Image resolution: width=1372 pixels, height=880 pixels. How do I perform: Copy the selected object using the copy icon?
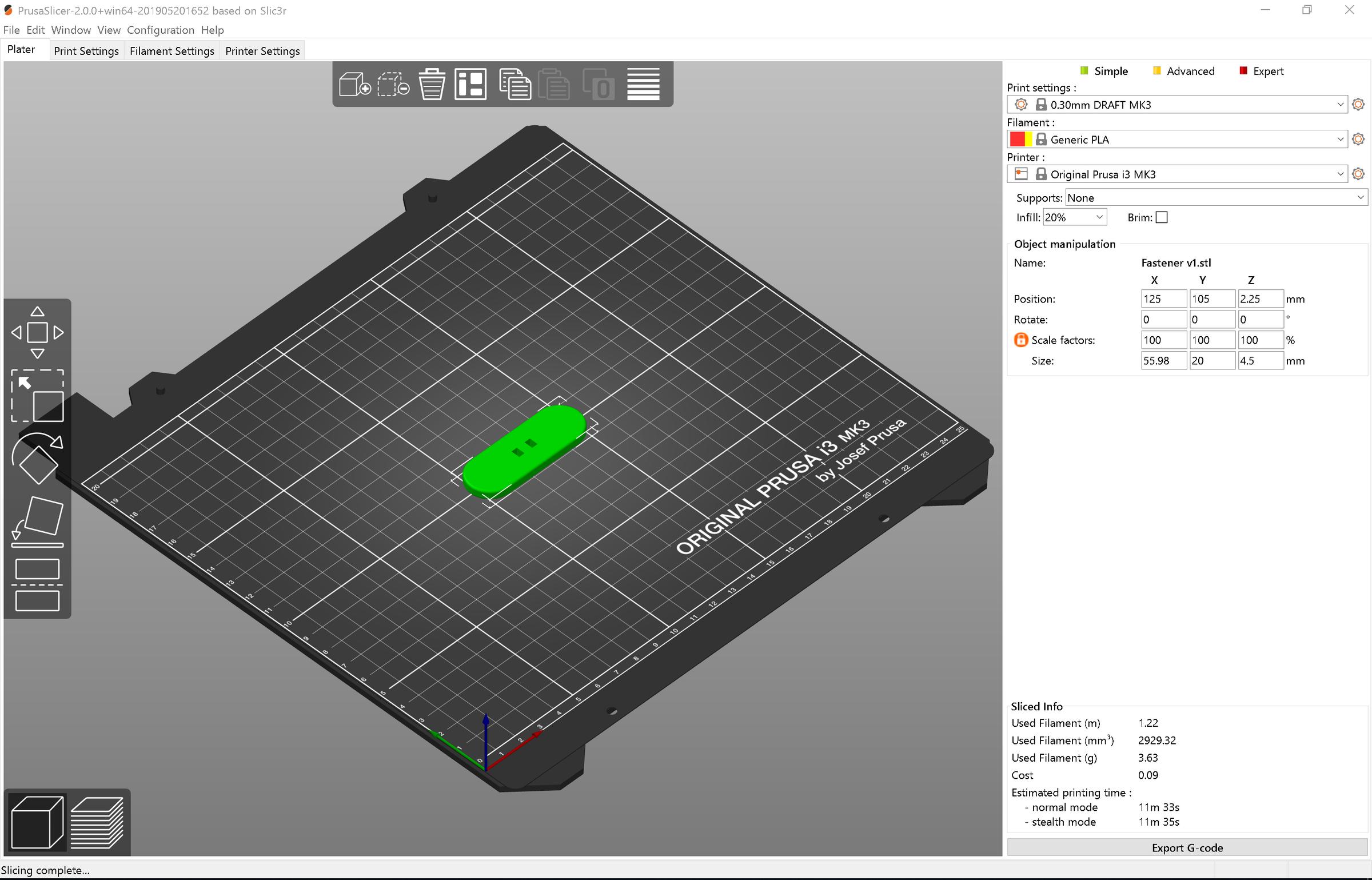[x=515, y=84]
